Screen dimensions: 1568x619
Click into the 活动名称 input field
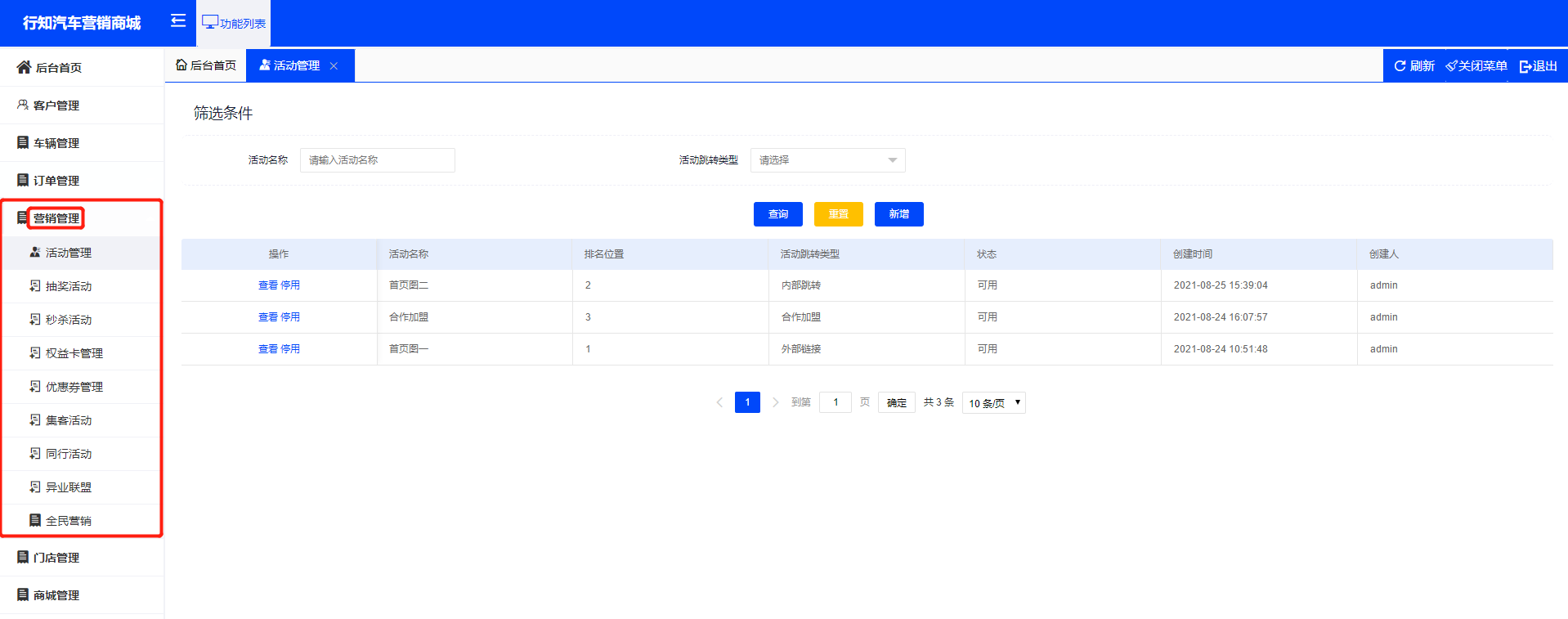377,160
